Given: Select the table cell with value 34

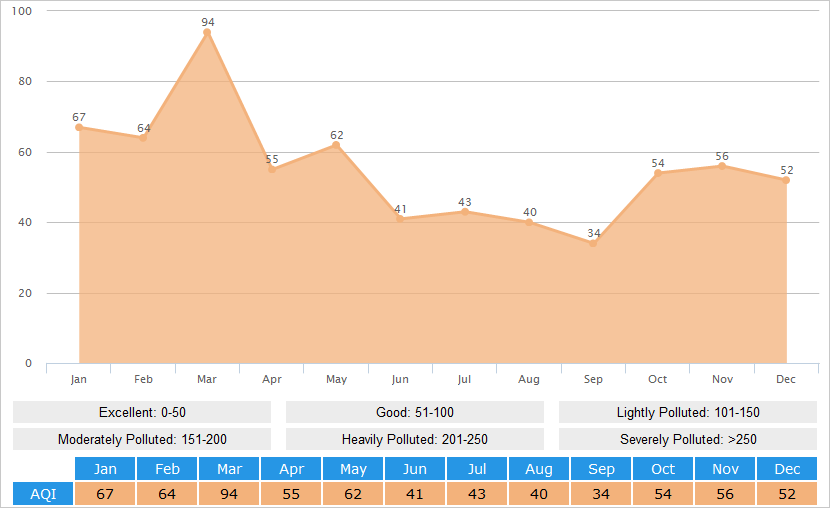Looking at the screenshot, I should click(x=601, y=494).
